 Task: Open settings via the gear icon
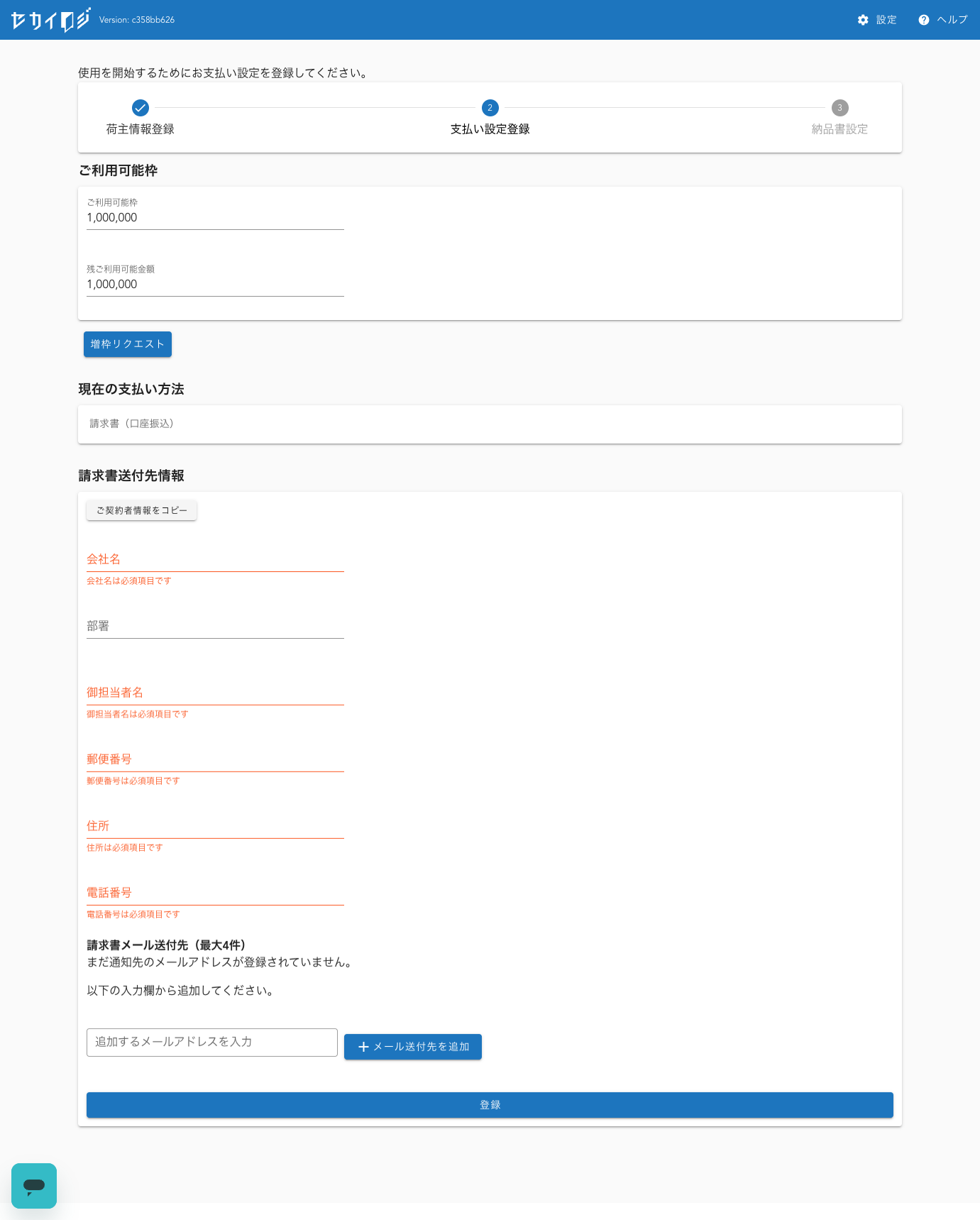(863, 20)
